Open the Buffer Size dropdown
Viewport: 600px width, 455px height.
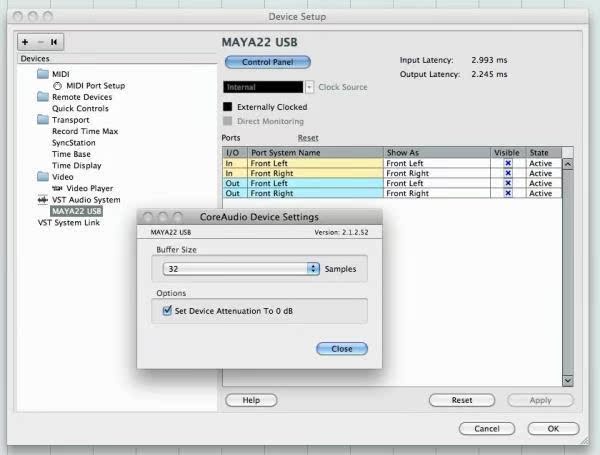pyautogui.click(x=241, y=269)
